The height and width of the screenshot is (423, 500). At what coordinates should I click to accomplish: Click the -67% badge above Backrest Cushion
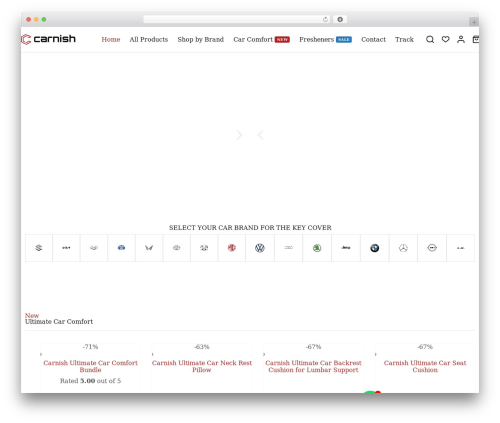coord(313,347)
